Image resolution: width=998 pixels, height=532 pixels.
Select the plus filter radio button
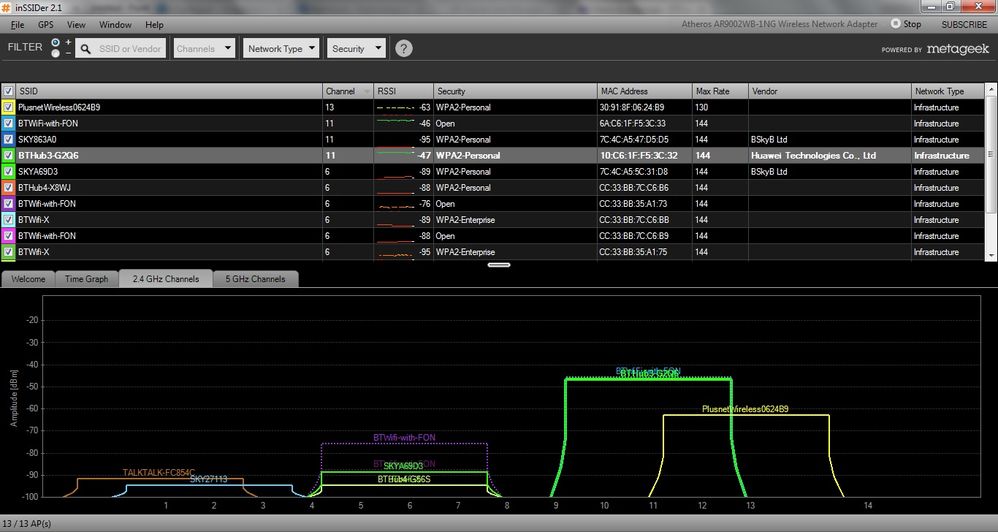(55, 43)
